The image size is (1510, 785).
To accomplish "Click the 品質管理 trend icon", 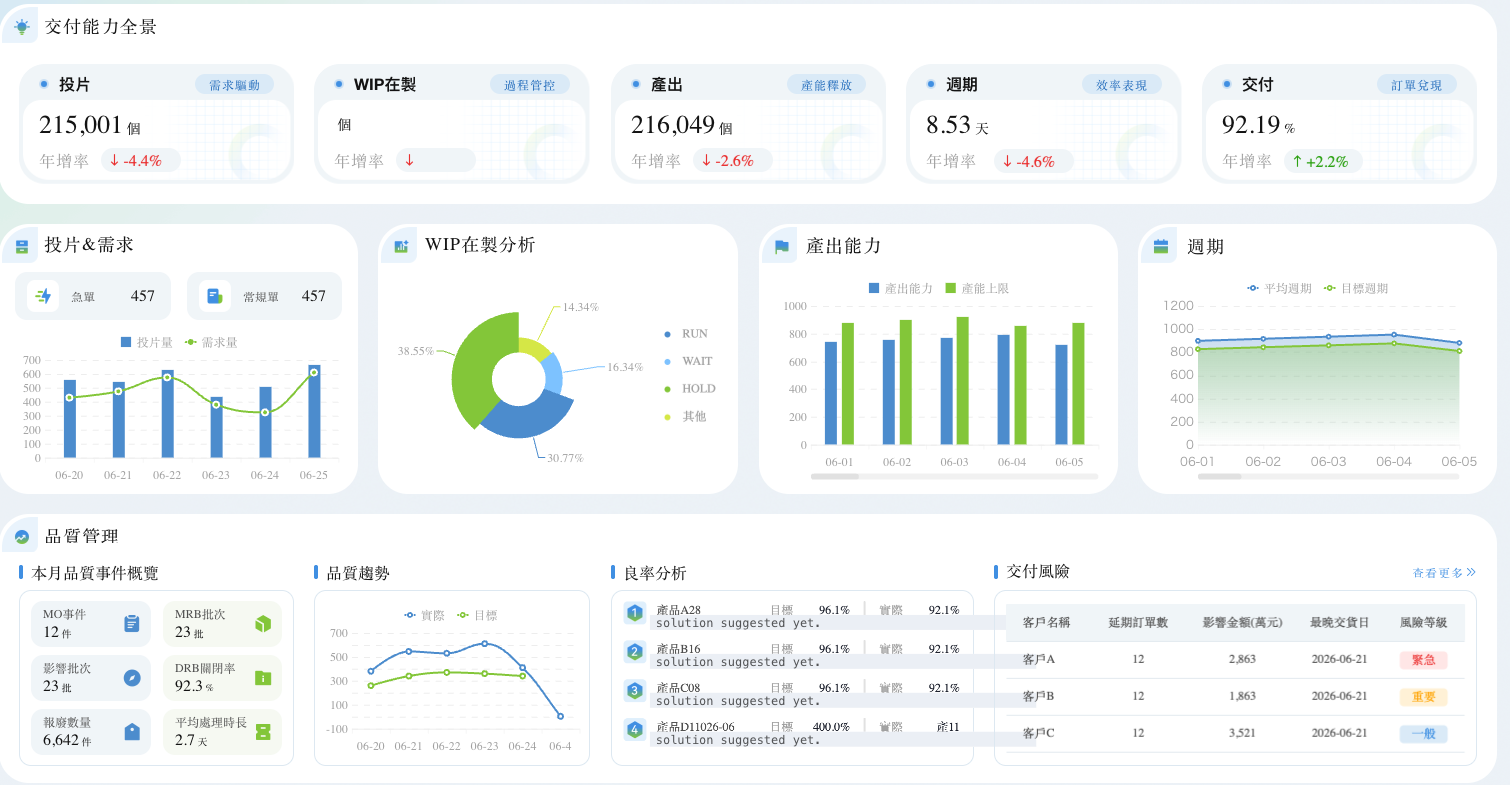I will (x=22, y=537).
